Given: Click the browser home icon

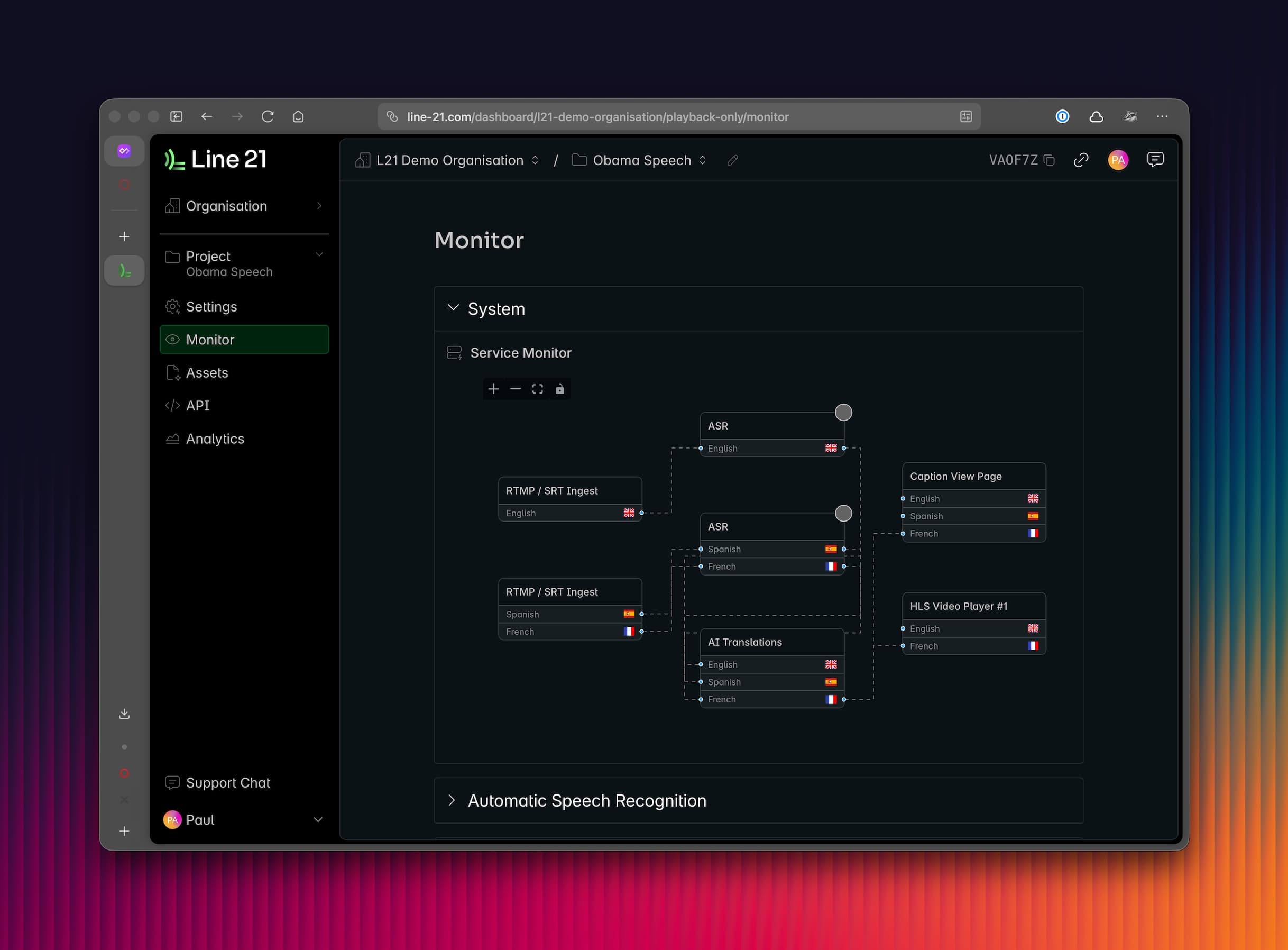Looking at the screenshot, I should pos(298,117).
